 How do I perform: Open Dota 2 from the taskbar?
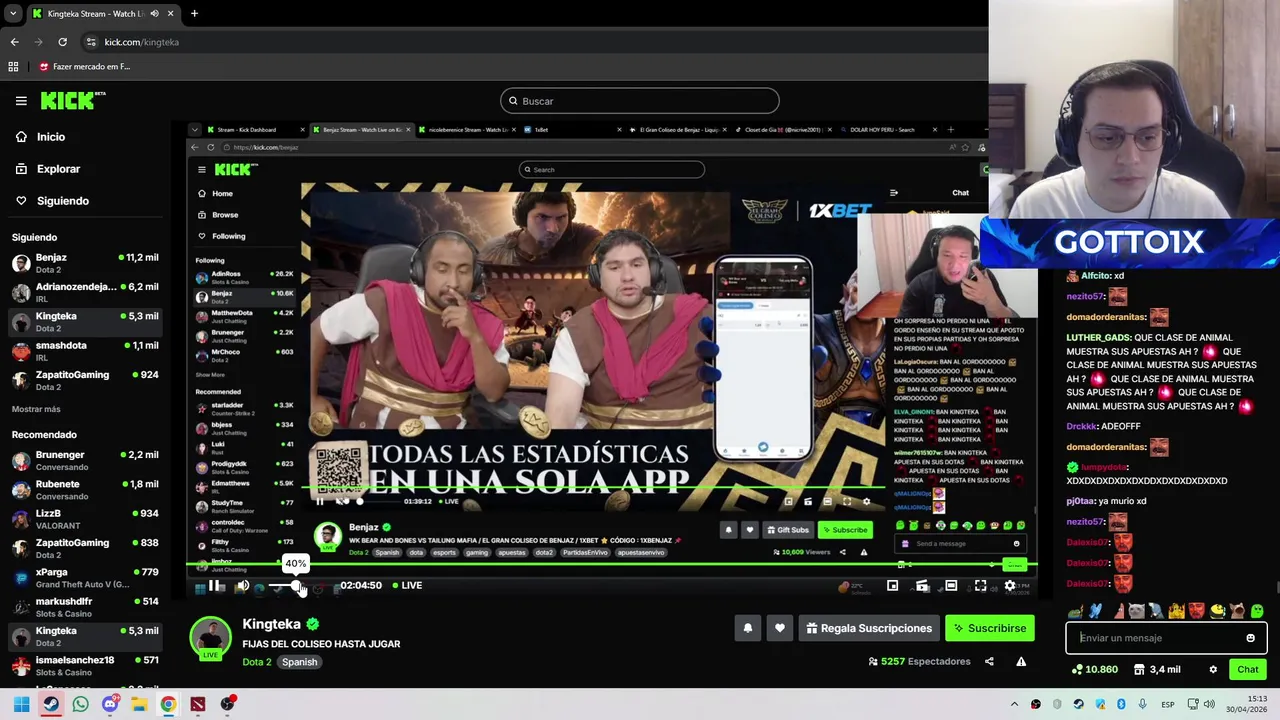(197, 704)
